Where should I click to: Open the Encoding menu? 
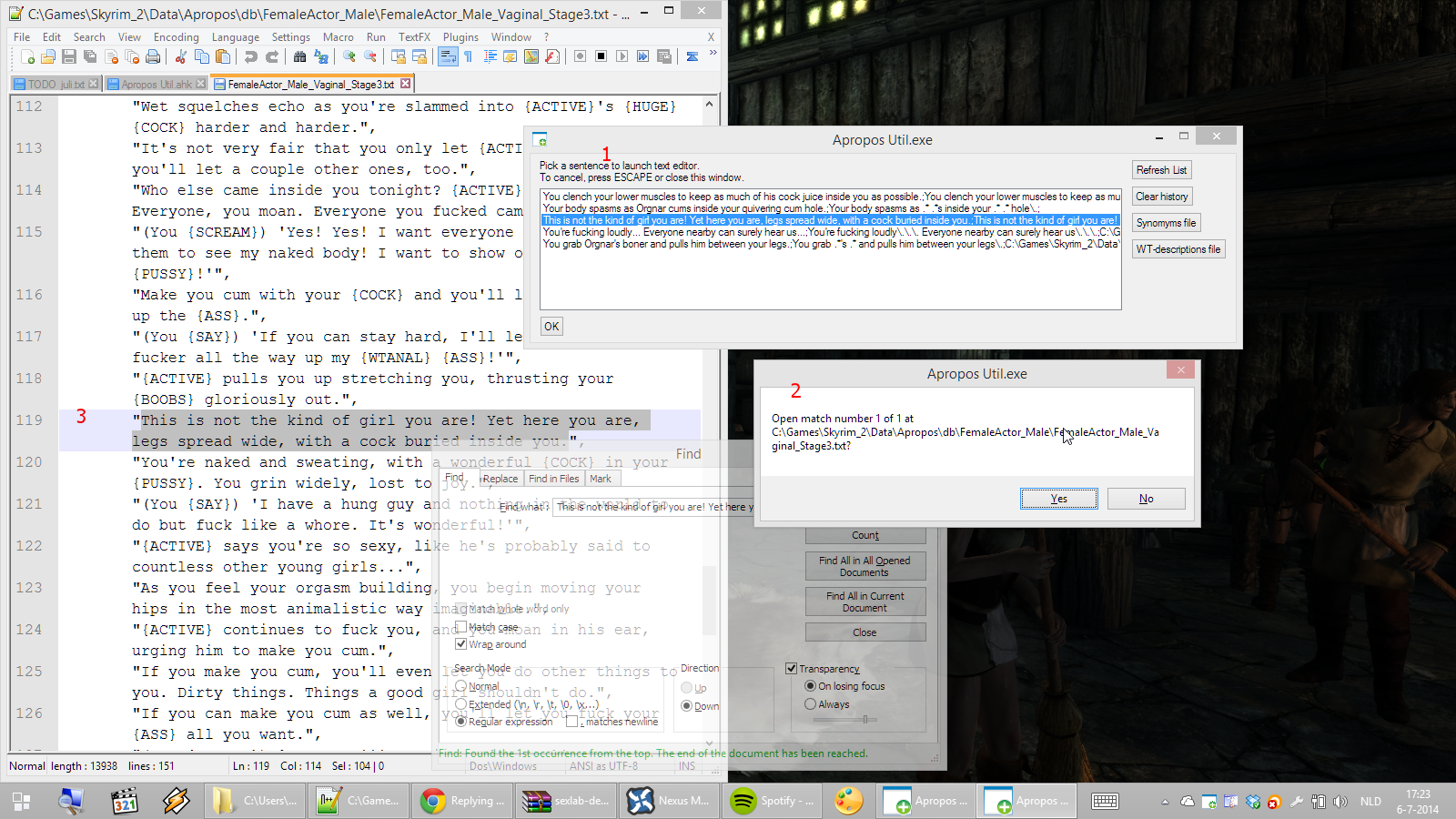coord(176,37)
